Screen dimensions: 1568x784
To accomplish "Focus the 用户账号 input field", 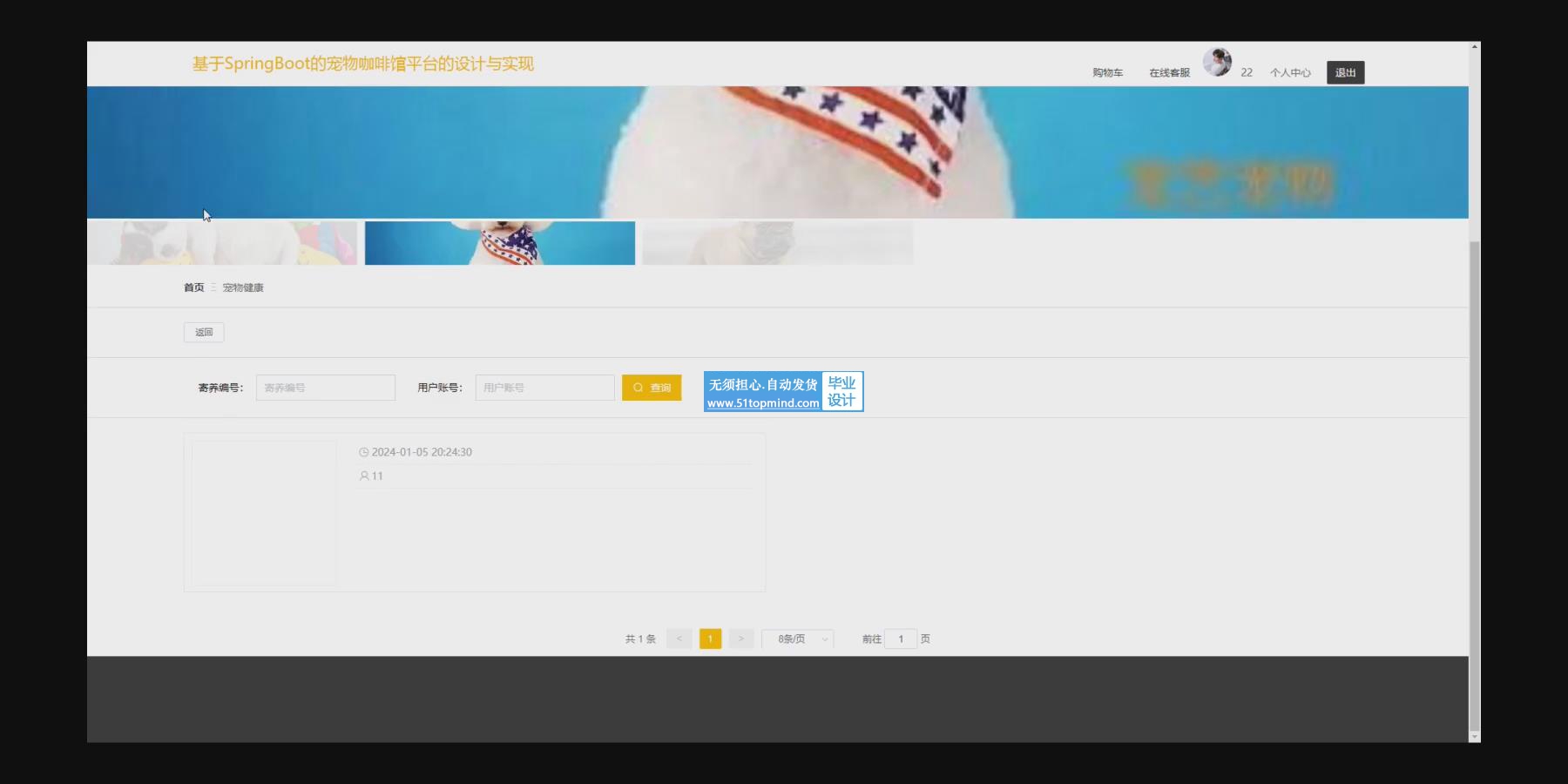I will (545, 388).
